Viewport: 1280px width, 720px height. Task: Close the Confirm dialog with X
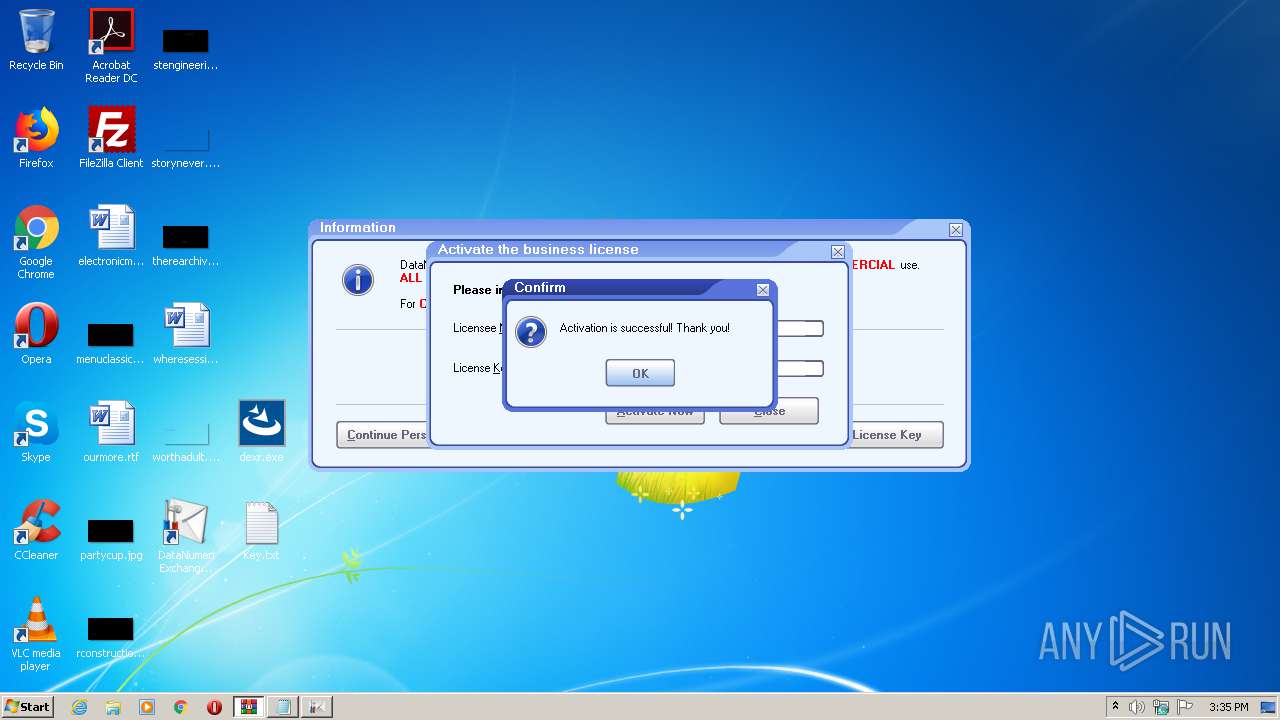[x=763, y=289]
